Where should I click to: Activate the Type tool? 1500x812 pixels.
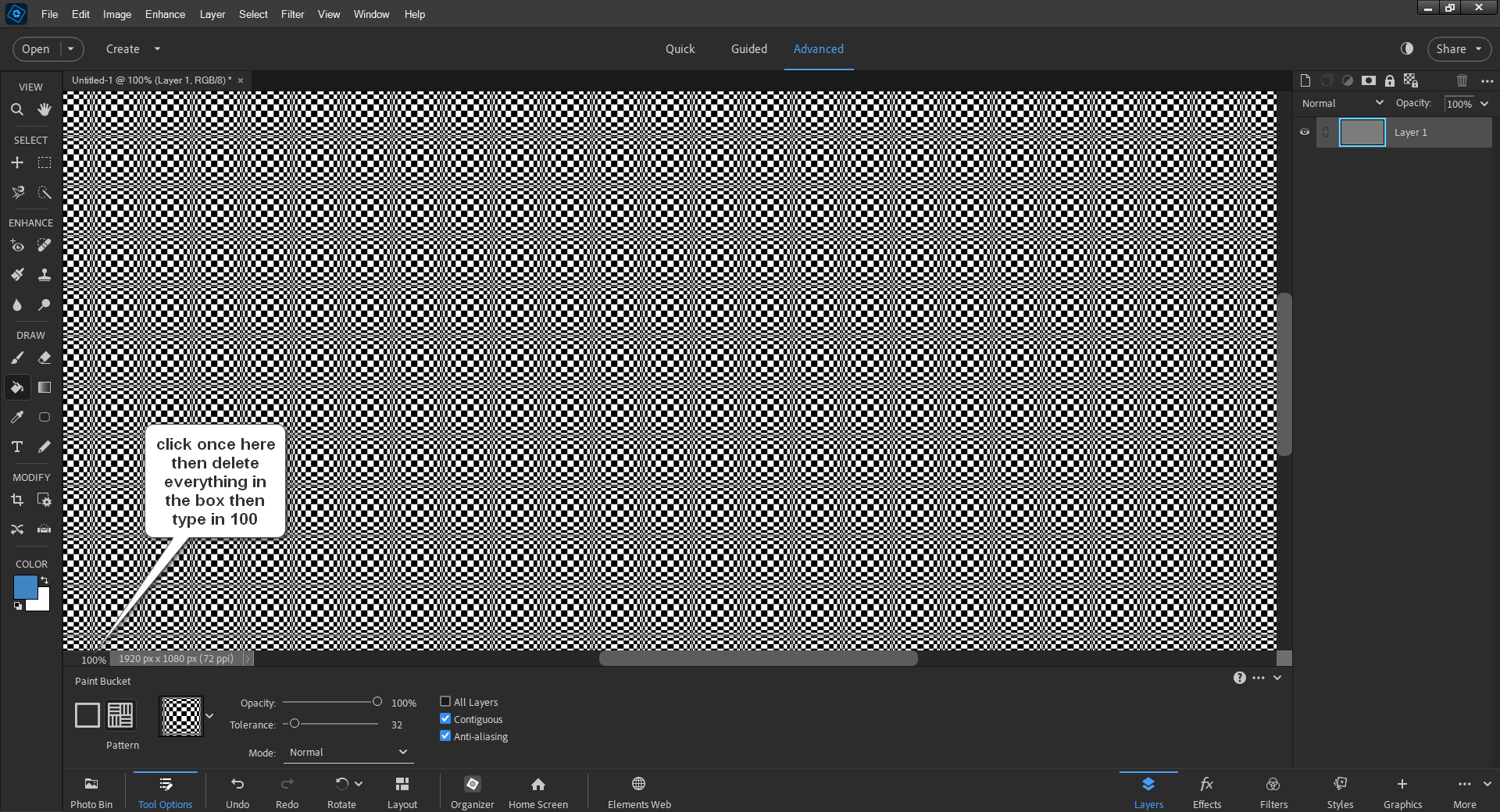17,447
